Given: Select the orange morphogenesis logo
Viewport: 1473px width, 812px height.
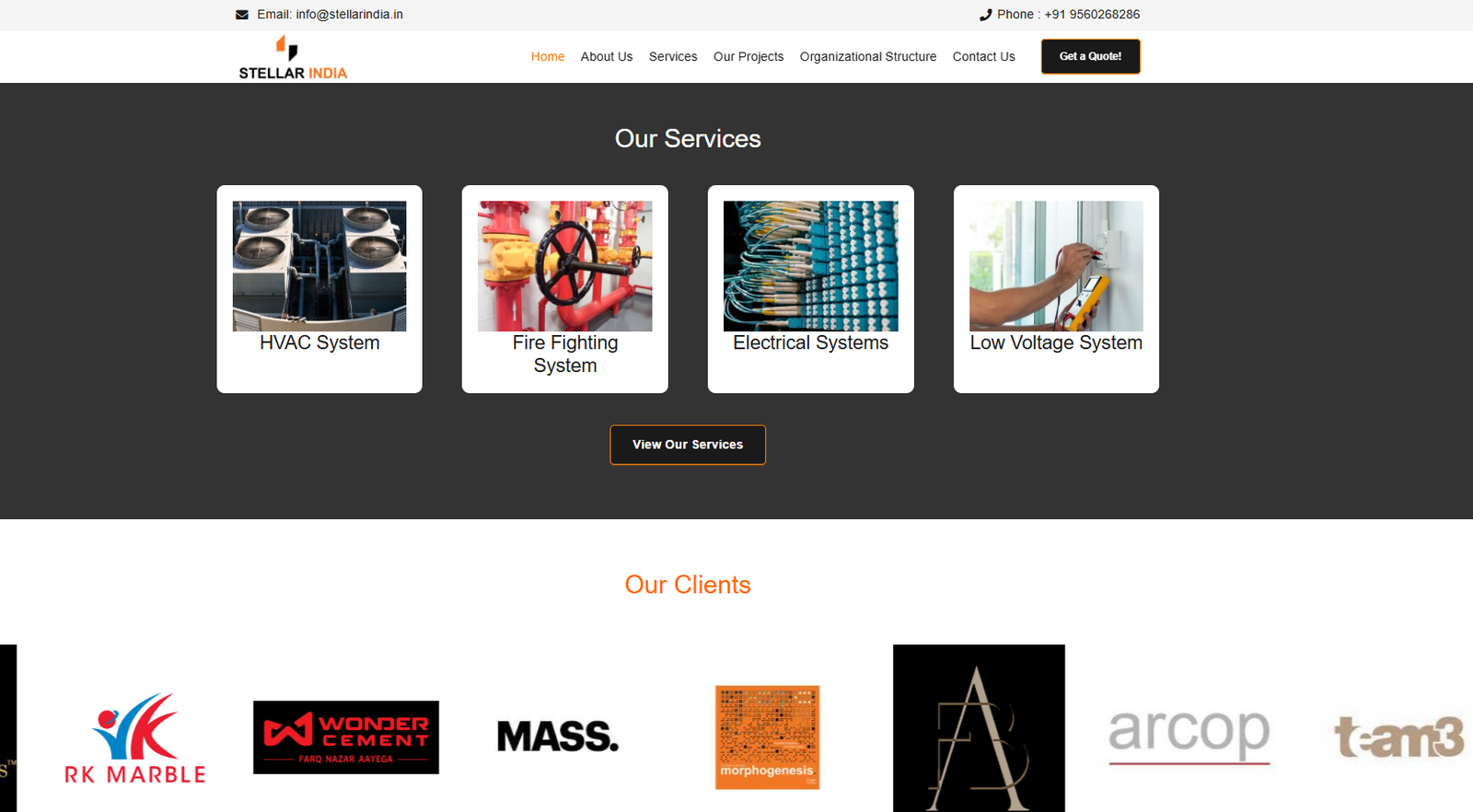Looking at the screenshot, I should click(x=768, y=737).
